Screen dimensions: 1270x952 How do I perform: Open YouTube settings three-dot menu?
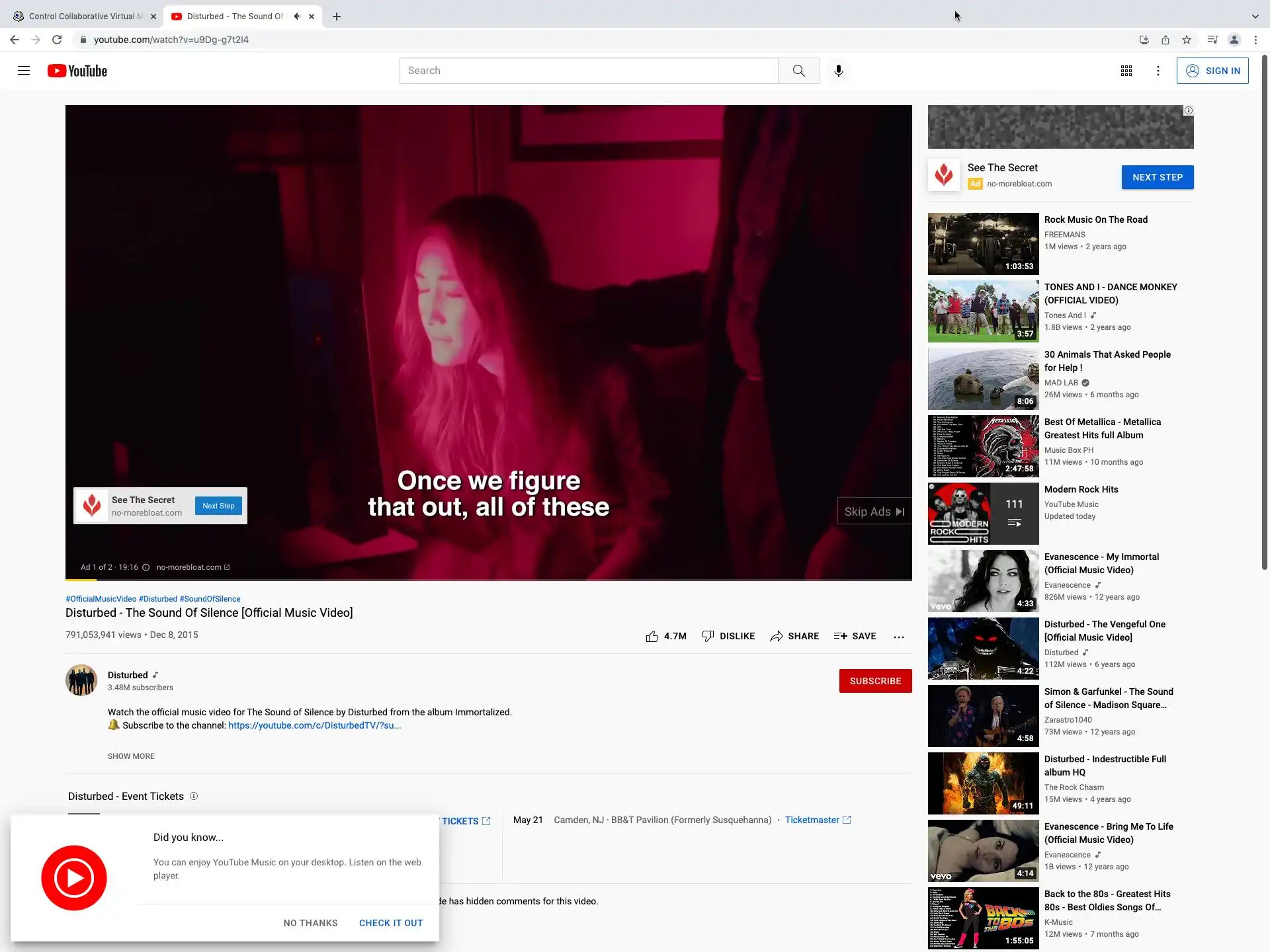1158,71
